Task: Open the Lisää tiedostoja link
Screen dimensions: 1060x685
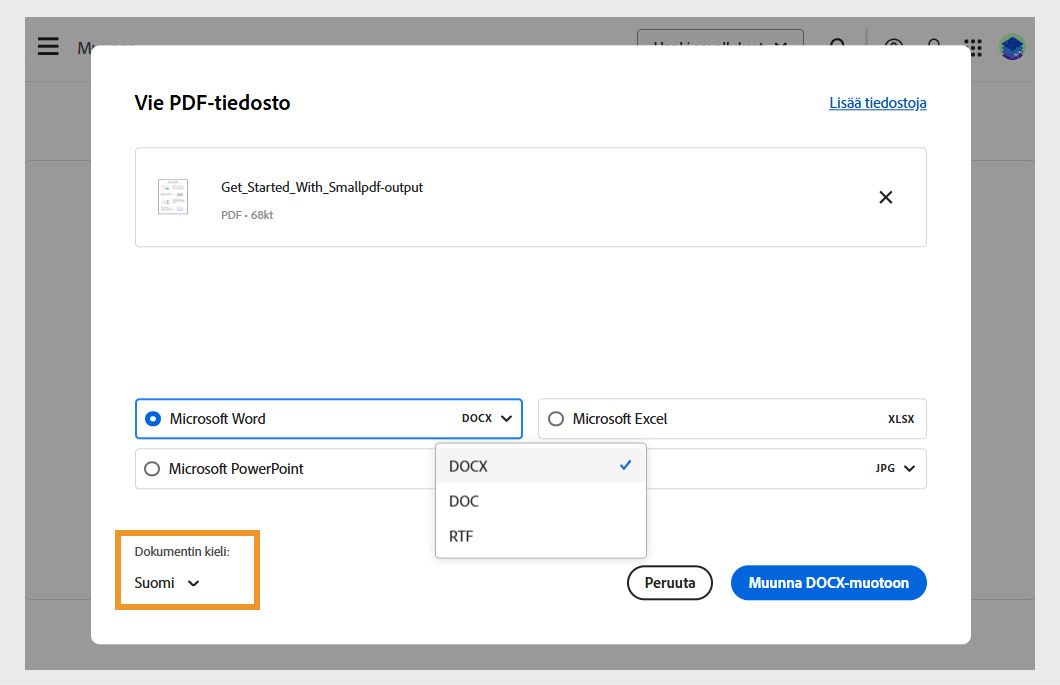Action: pos(877,103)
